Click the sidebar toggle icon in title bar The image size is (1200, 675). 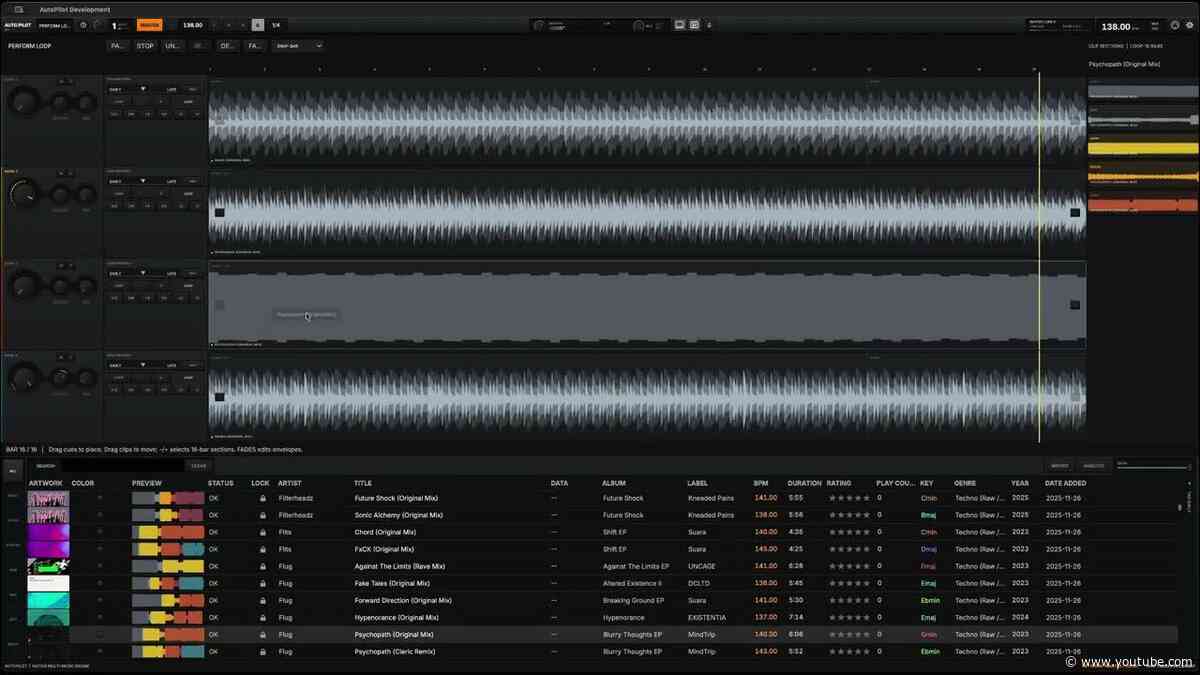pyautogui.click(x=19, y=9)
